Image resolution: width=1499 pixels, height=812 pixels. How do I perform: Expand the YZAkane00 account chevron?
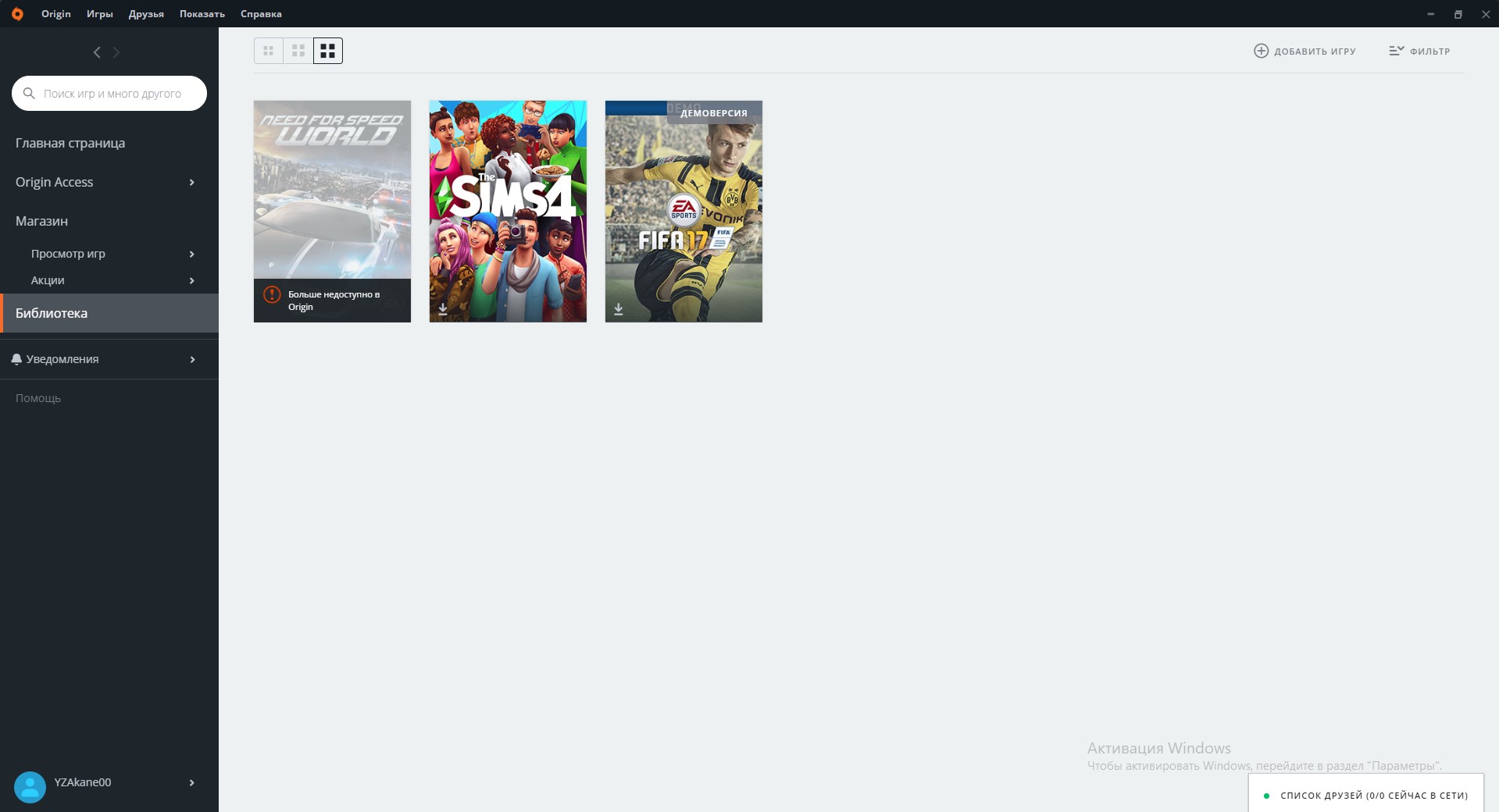[x=191, y=782]
